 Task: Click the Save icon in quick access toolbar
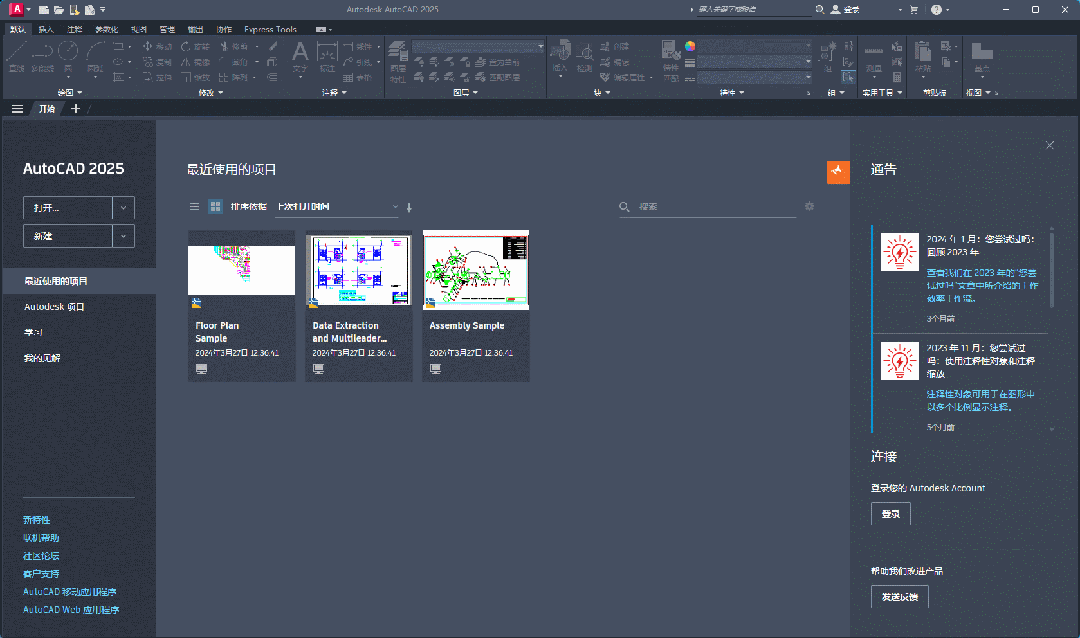point(74,10)
